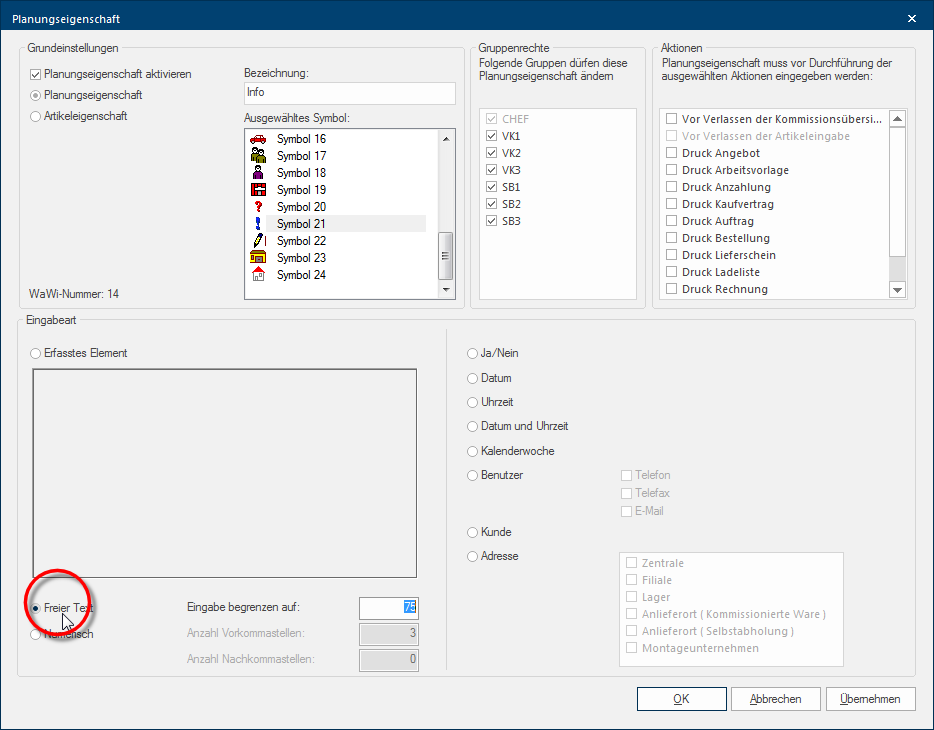Screen dimensions: 934x730
Task: Select the red car icon for Symbol 16
Action: click(258, 139)
